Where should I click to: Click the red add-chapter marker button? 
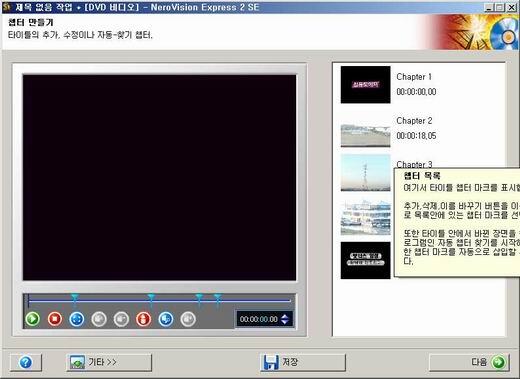[x=143, y=319]
